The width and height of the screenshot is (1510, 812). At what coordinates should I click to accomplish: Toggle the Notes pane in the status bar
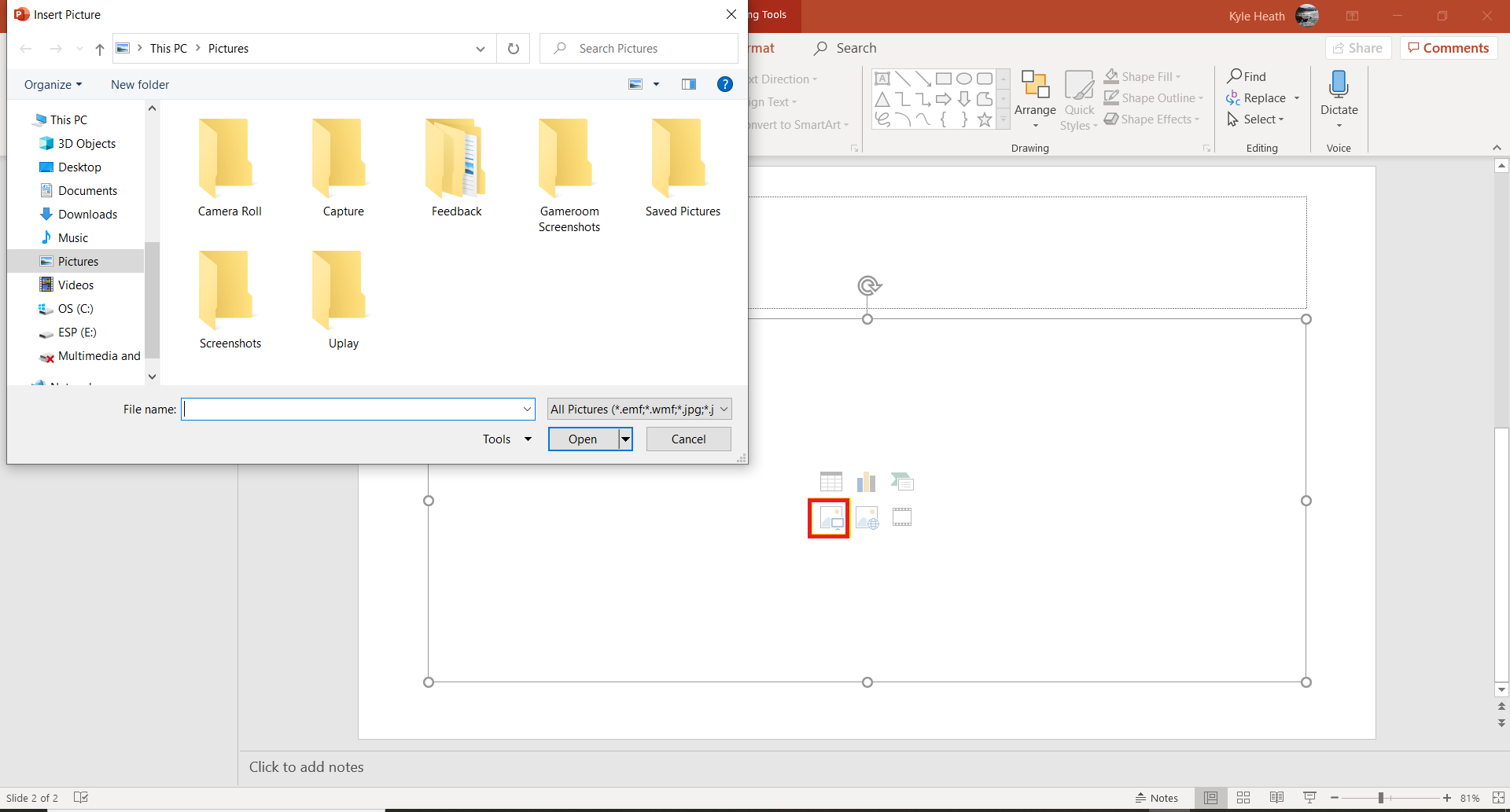(1157, 797)
